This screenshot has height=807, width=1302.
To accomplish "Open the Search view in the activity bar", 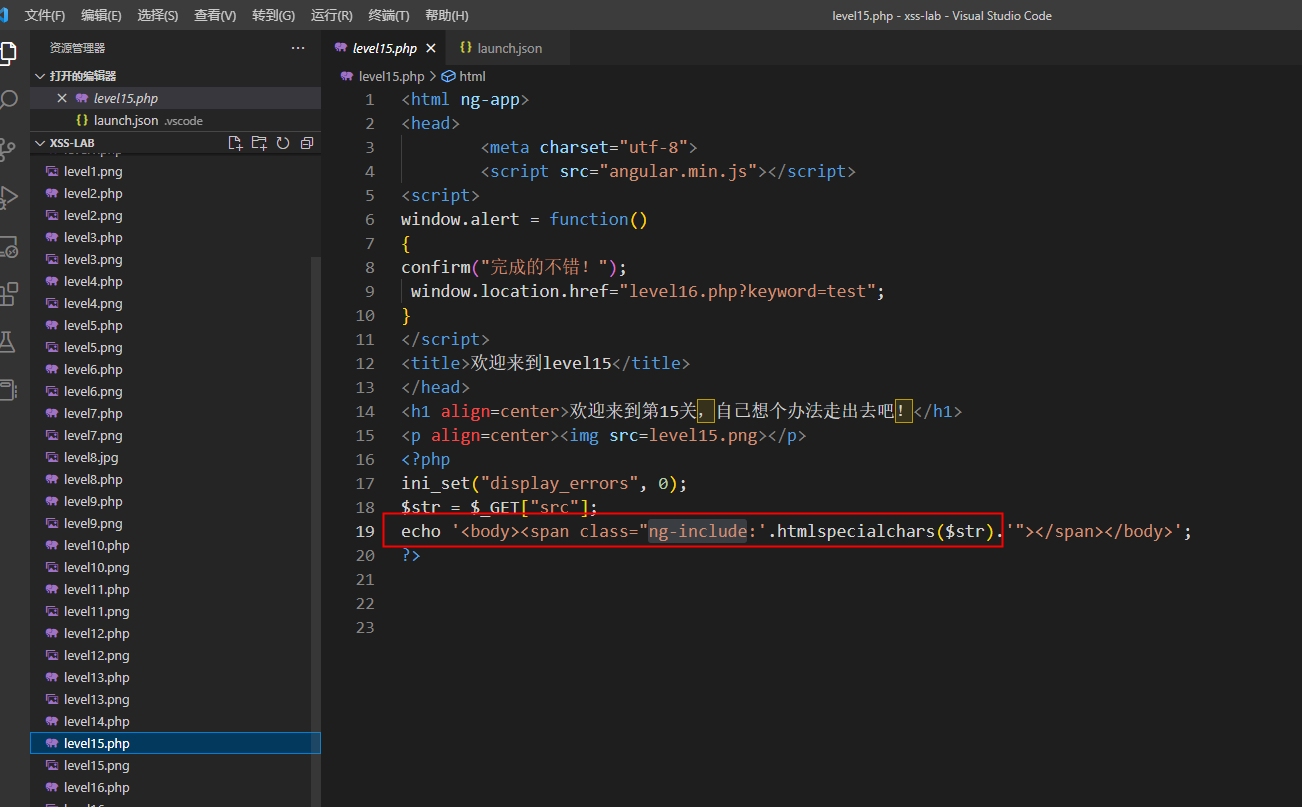I will [8, 100].
